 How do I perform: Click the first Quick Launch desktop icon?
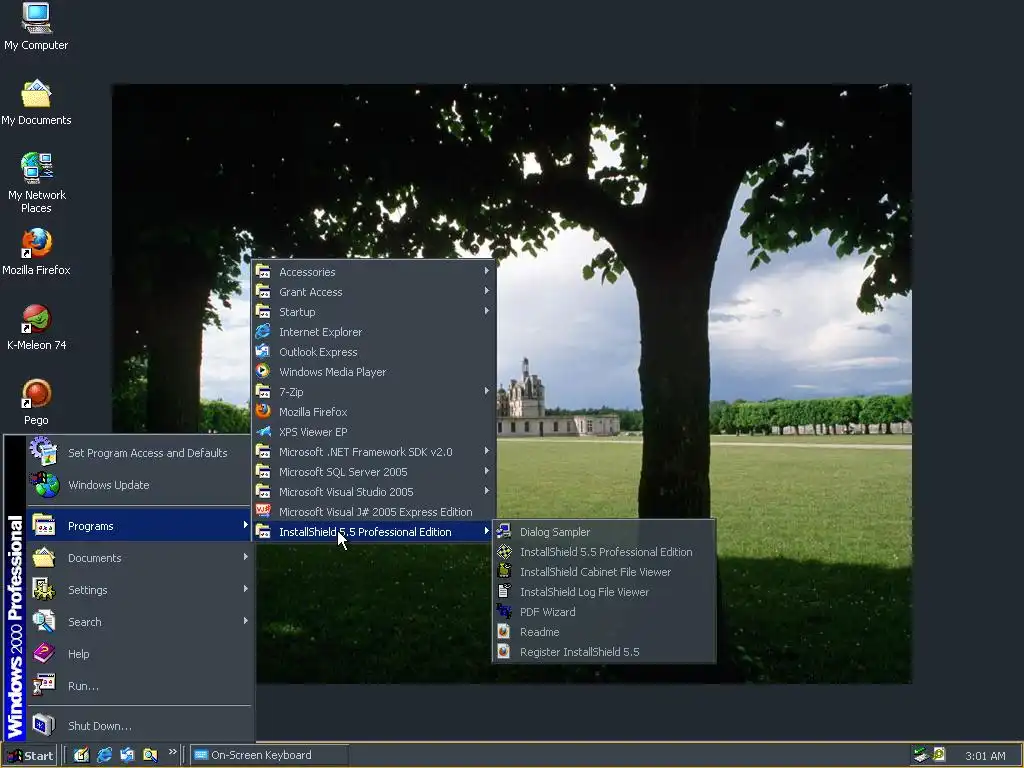coord(81,755)
